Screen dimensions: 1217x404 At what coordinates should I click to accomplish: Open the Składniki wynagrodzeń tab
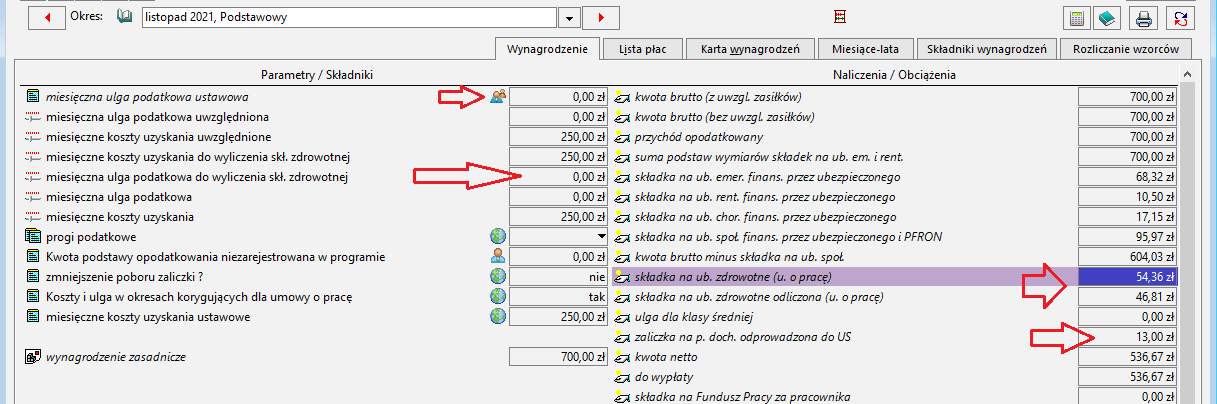pos(986,49)
